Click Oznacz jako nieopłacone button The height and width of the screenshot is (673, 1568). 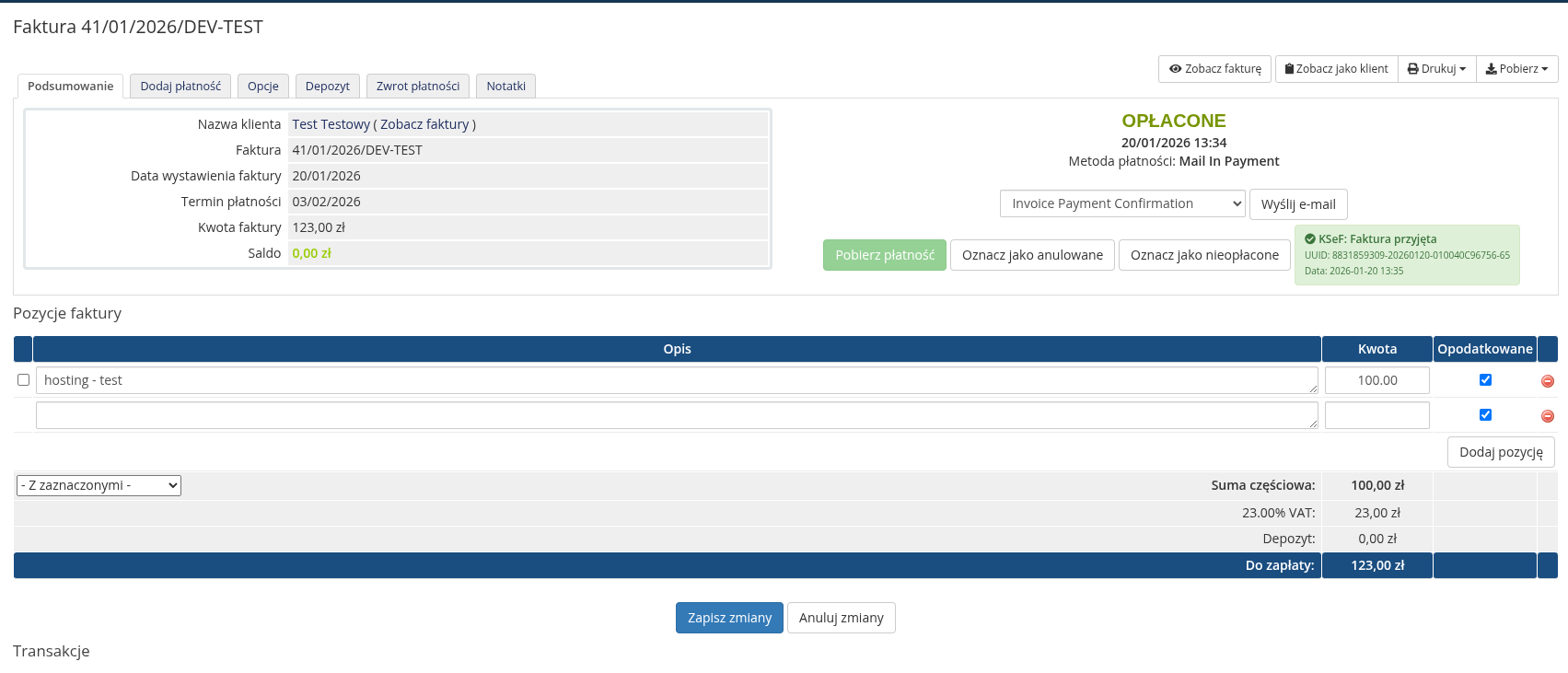[x=1203, y=255]
